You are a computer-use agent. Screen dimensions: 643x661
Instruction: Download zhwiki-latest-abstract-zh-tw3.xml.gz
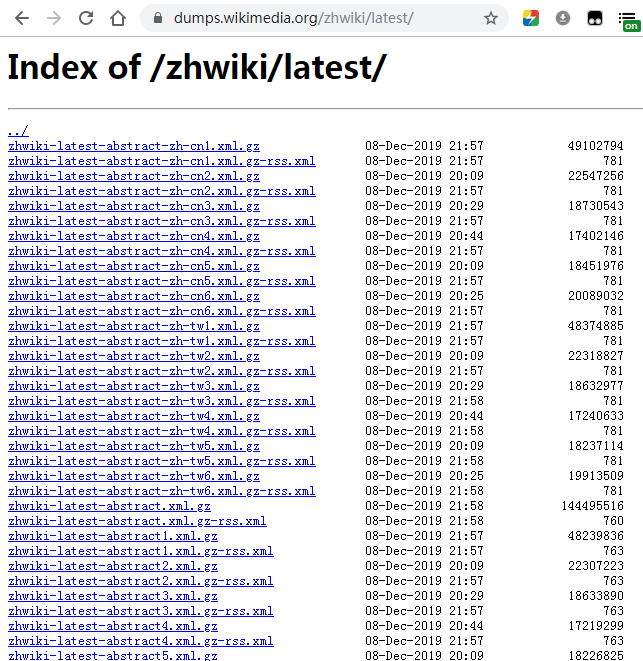(134, 386)
